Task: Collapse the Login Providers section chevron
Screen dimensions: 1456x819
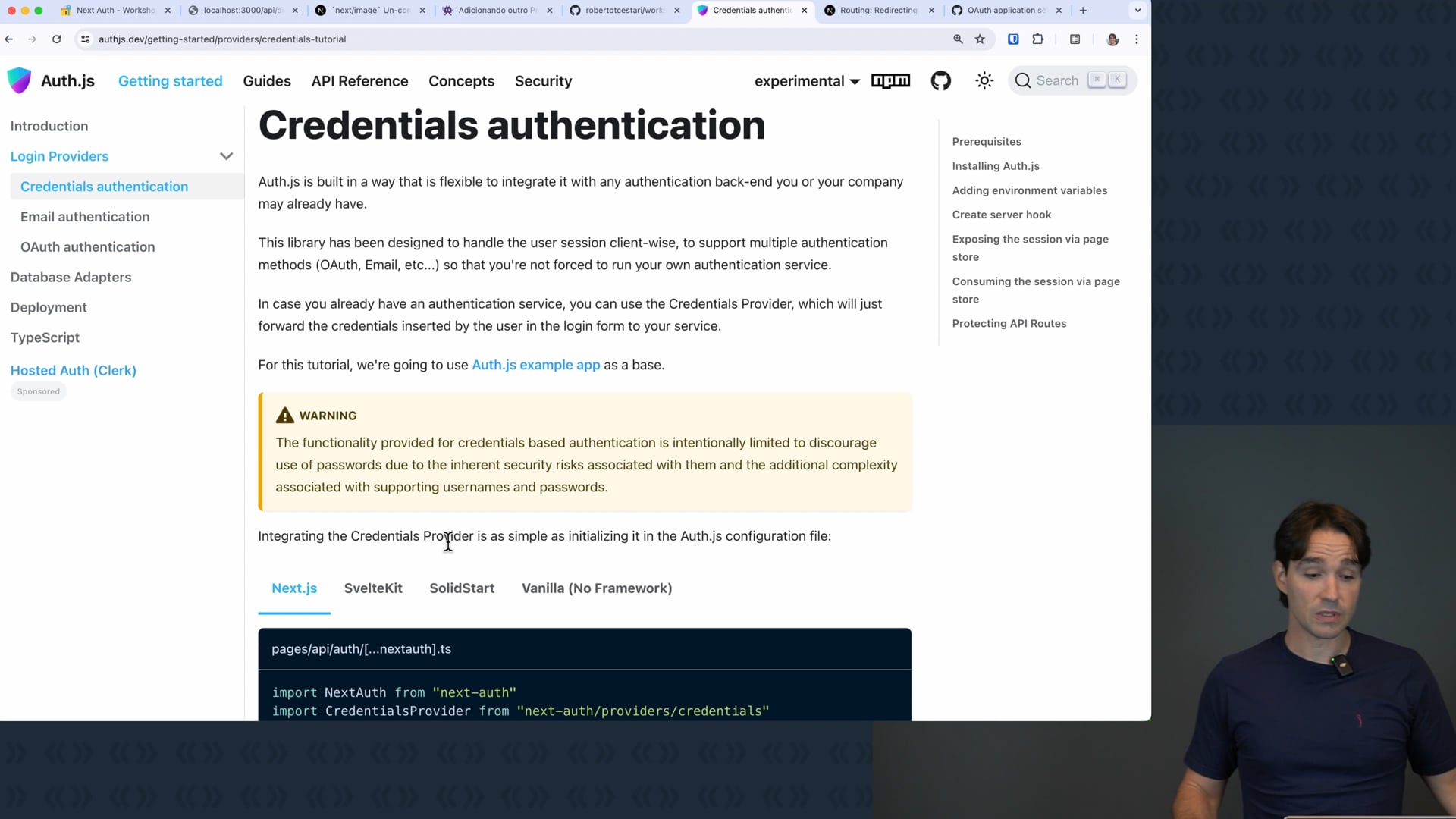Action: 226,156
